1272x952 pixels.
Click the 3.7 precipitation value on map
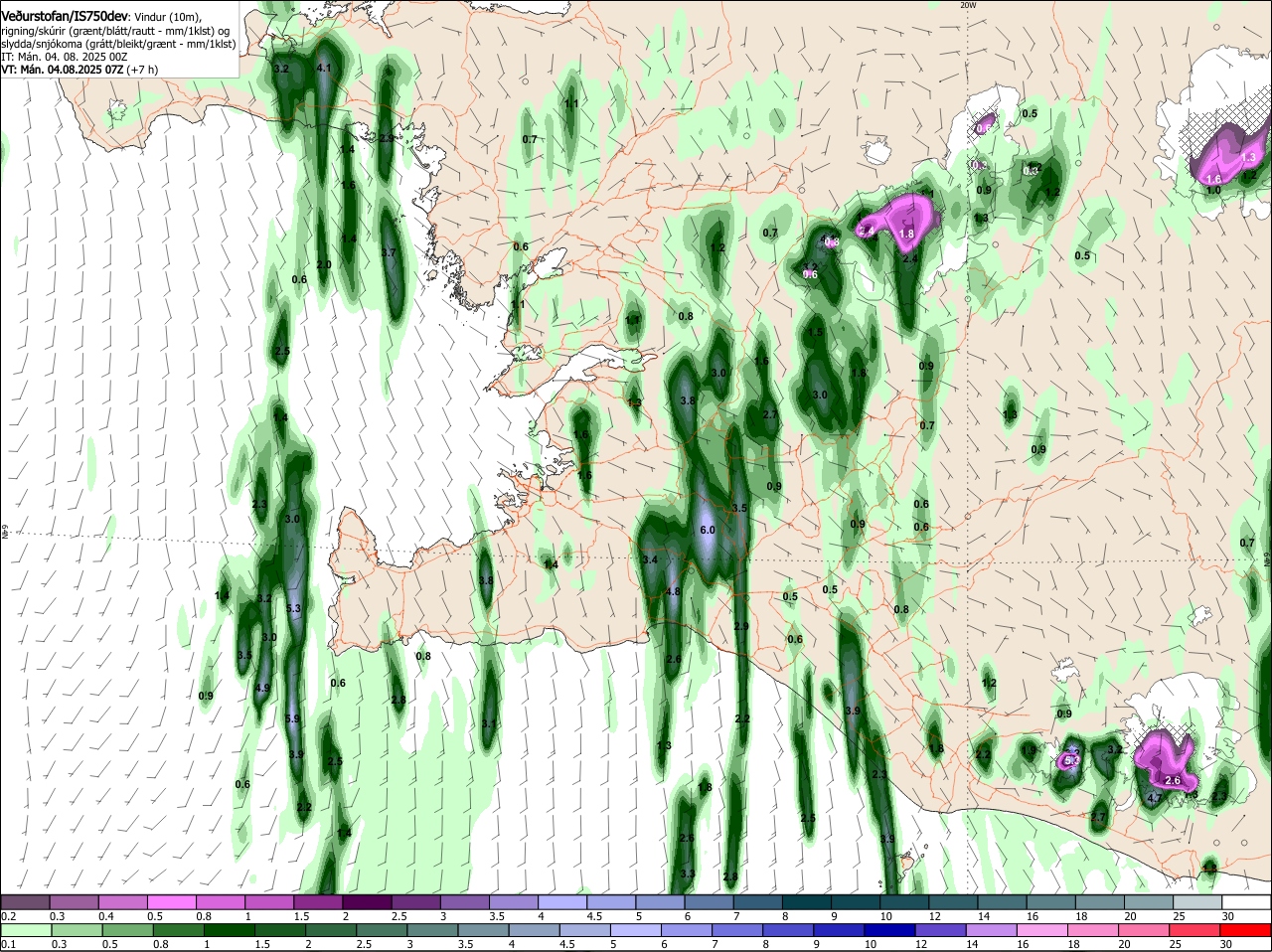(389, 253)
